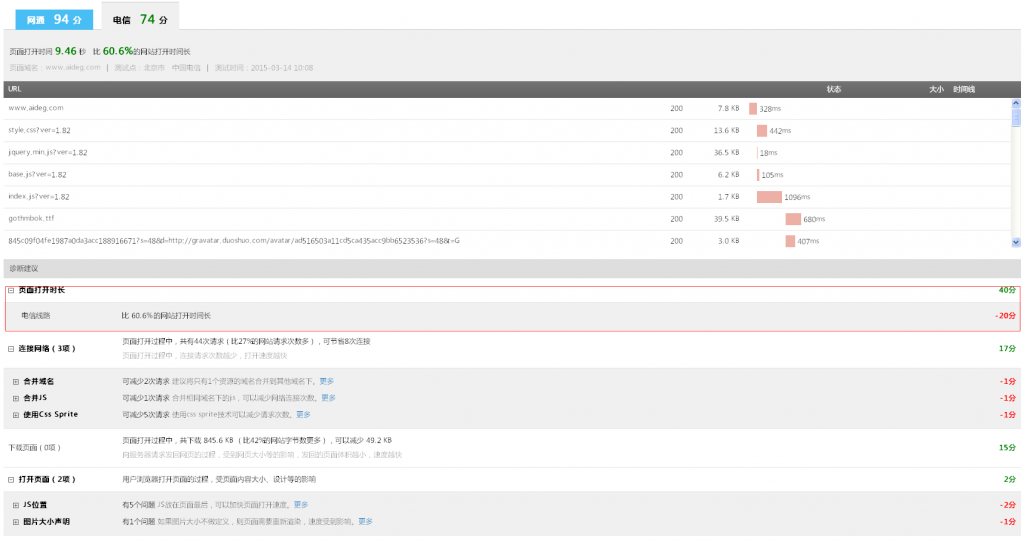Collapse the 连接网络 (3项) section
1024x541 pixels.
[11, 349]
